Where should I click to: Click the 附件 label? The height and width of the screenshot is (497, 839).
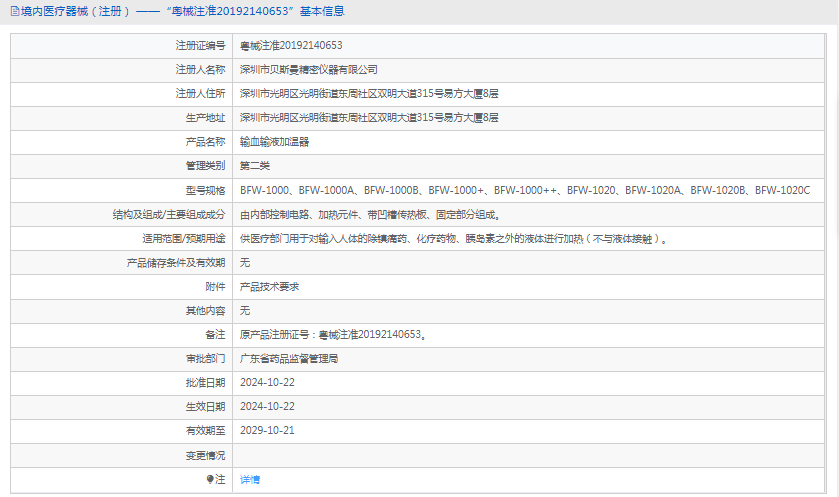pyautogui.click(x=215, y=287)
